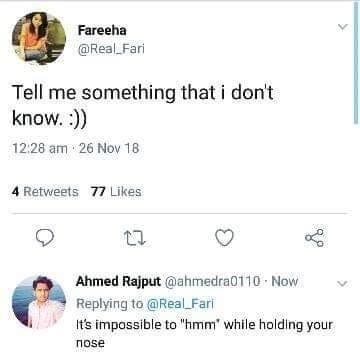
Task: Retweet Fareeha's tweet using the retweet icon
Action: point(135,238)
